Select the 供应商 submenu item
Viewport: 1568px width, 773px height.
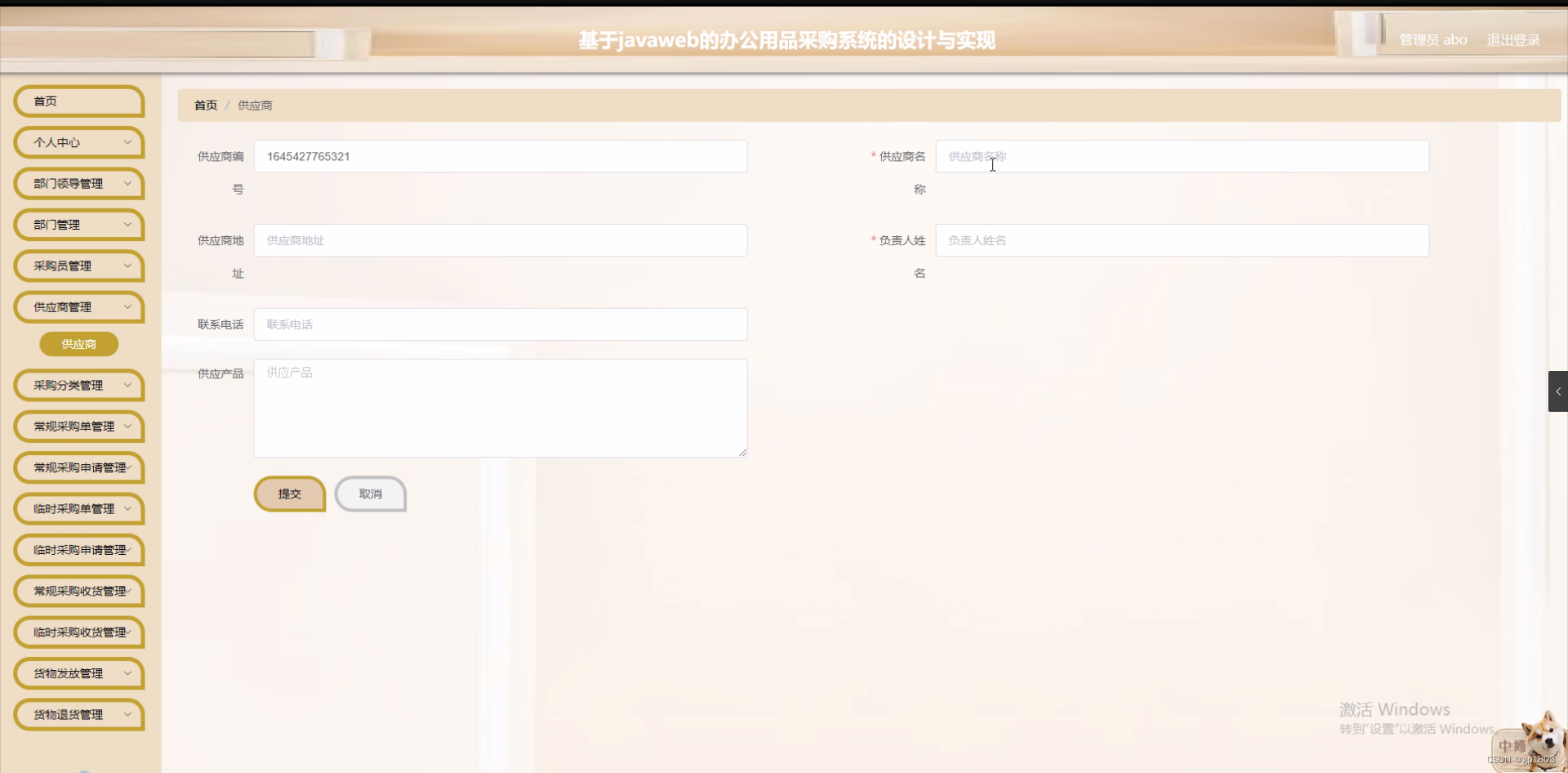click(79, 344)
